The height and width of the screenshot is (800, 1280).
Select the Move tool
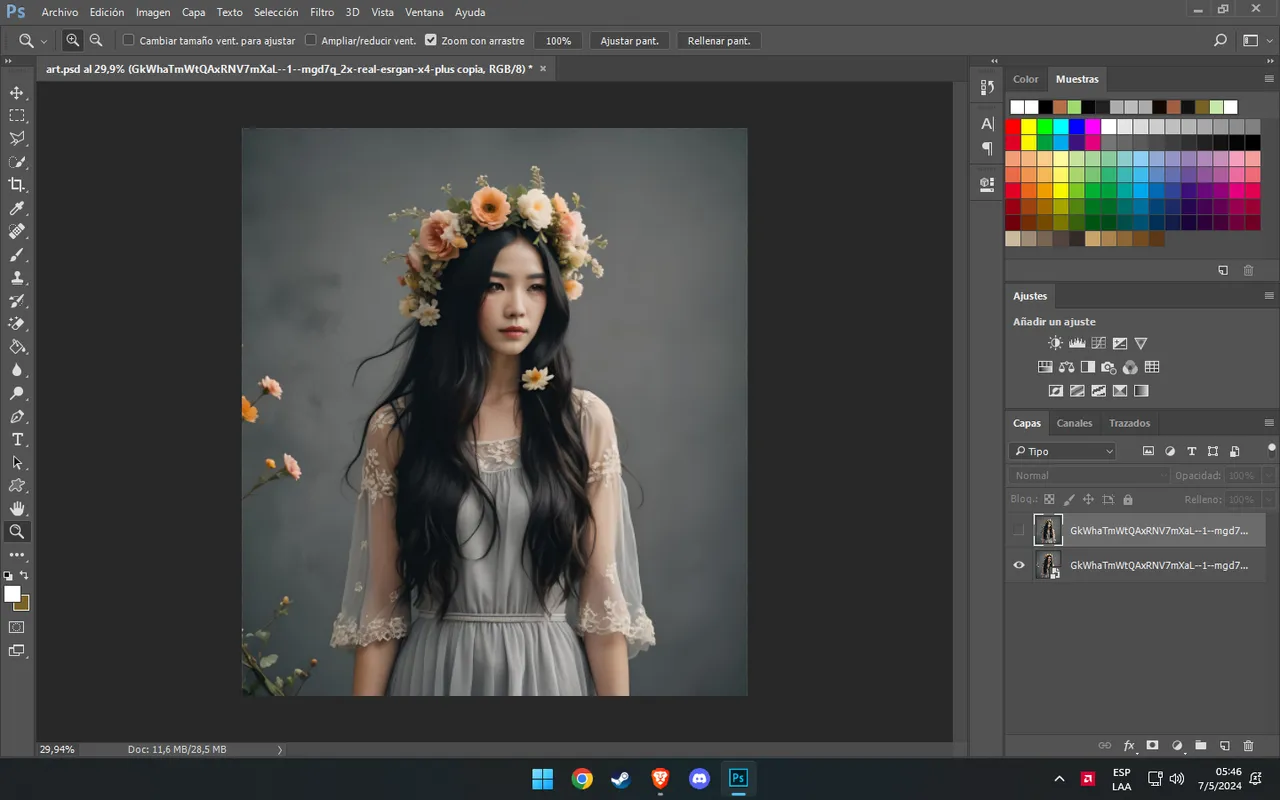(17, 92)
